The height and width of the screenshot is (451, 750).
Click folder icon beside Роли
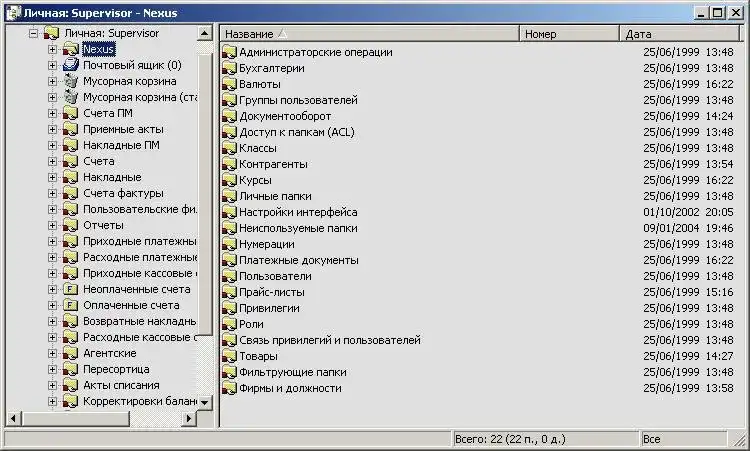coord(230,324)
